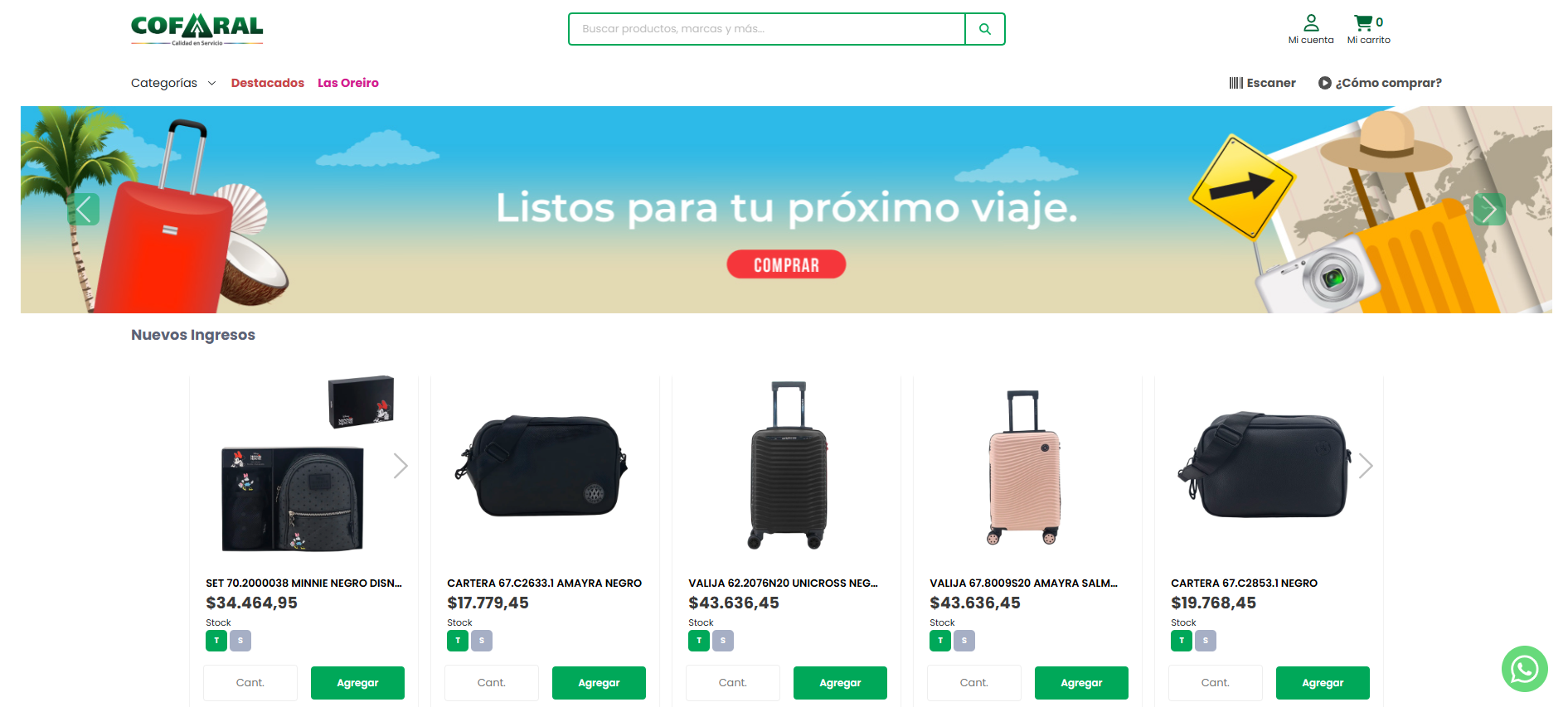Next image arrow on Minnie set
The width and height of the screenshot is (1568, 707).
click(x=400, y=466)
